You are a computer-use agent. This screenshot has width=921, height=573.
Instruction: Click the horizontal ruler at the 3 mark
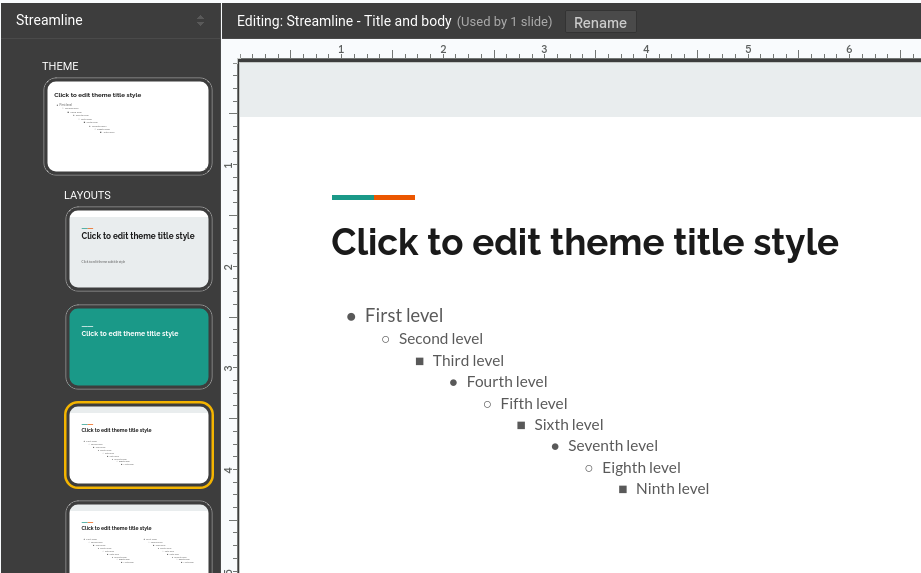click(544, 50)
